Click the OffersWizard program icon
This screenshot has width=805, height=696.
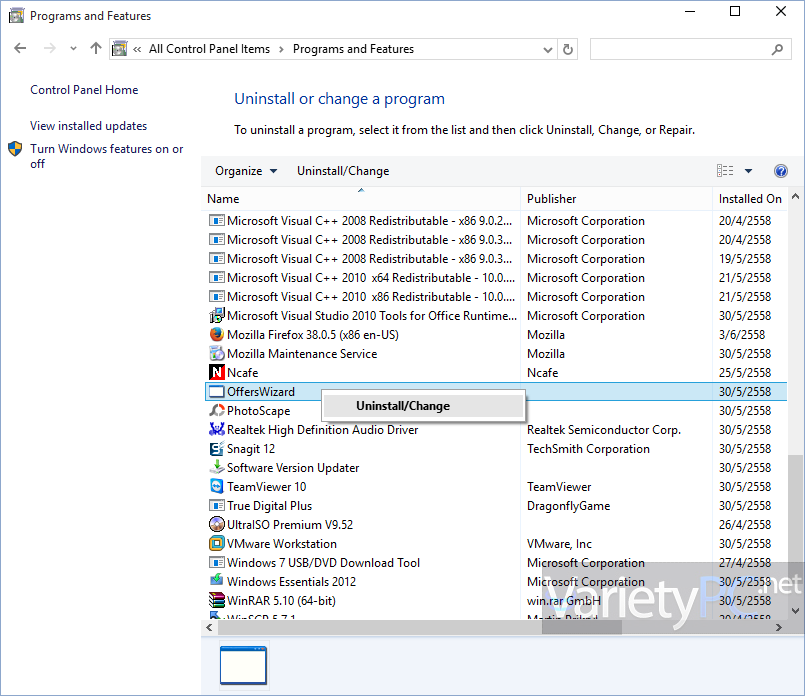pos(217,392)
